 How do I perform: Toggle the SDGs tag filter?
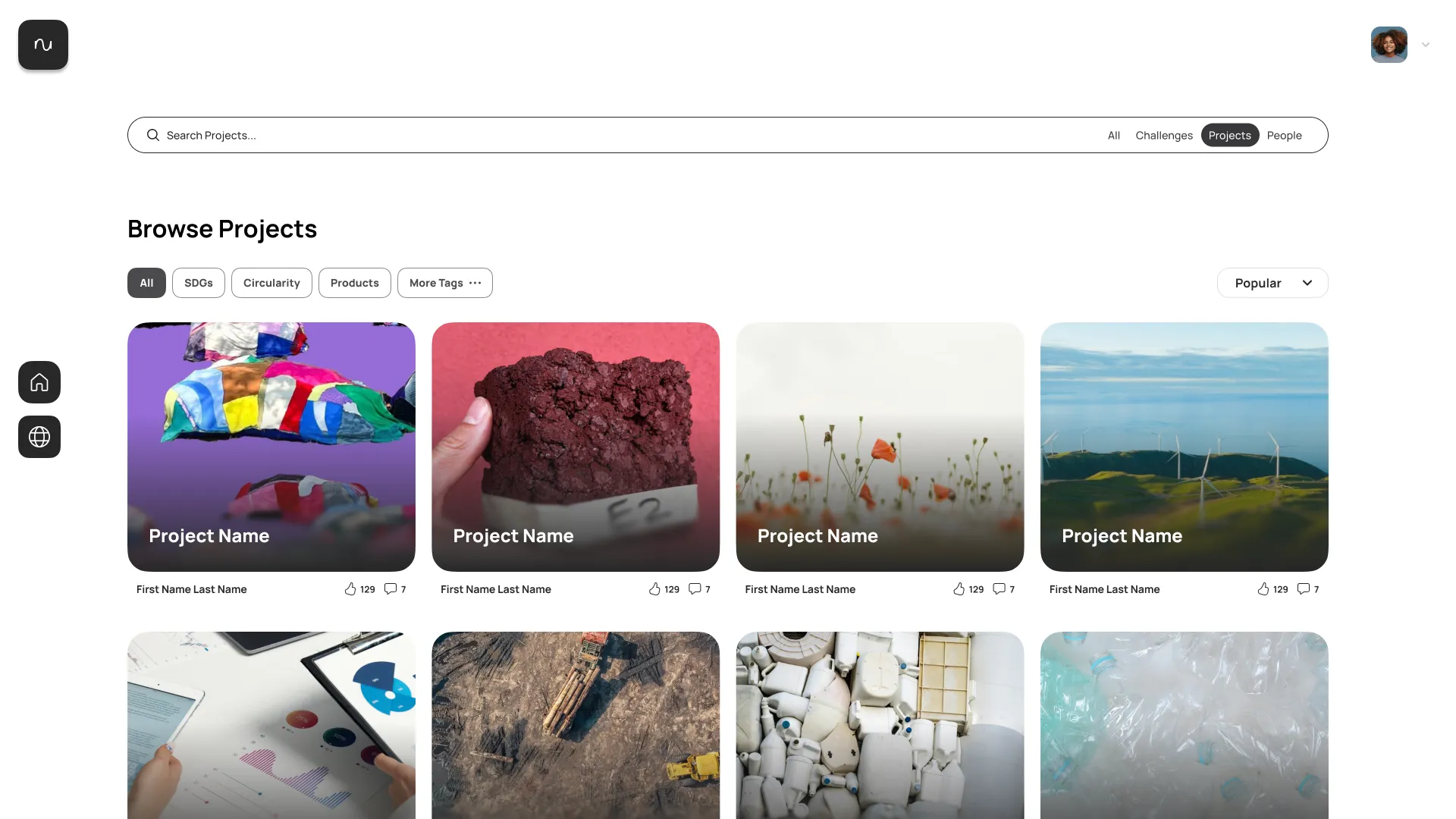click(x=199, y=283)
